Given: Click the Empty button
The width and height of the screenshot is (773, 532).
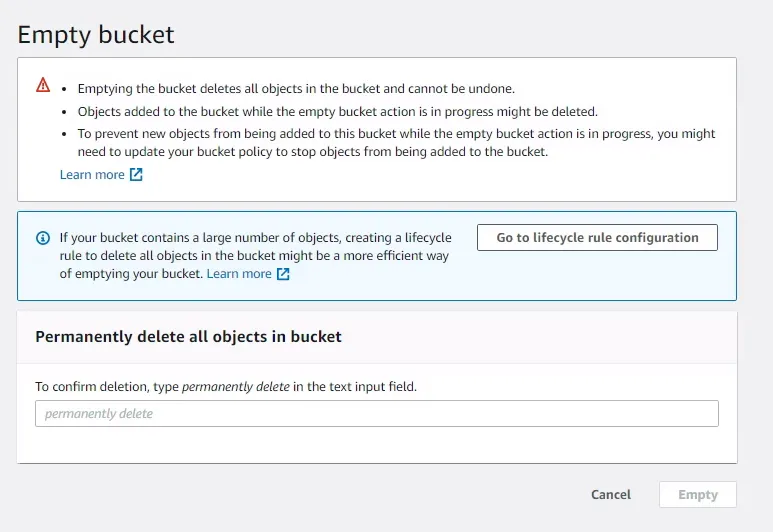Looking at the screenshot, I should coord(698,495).
